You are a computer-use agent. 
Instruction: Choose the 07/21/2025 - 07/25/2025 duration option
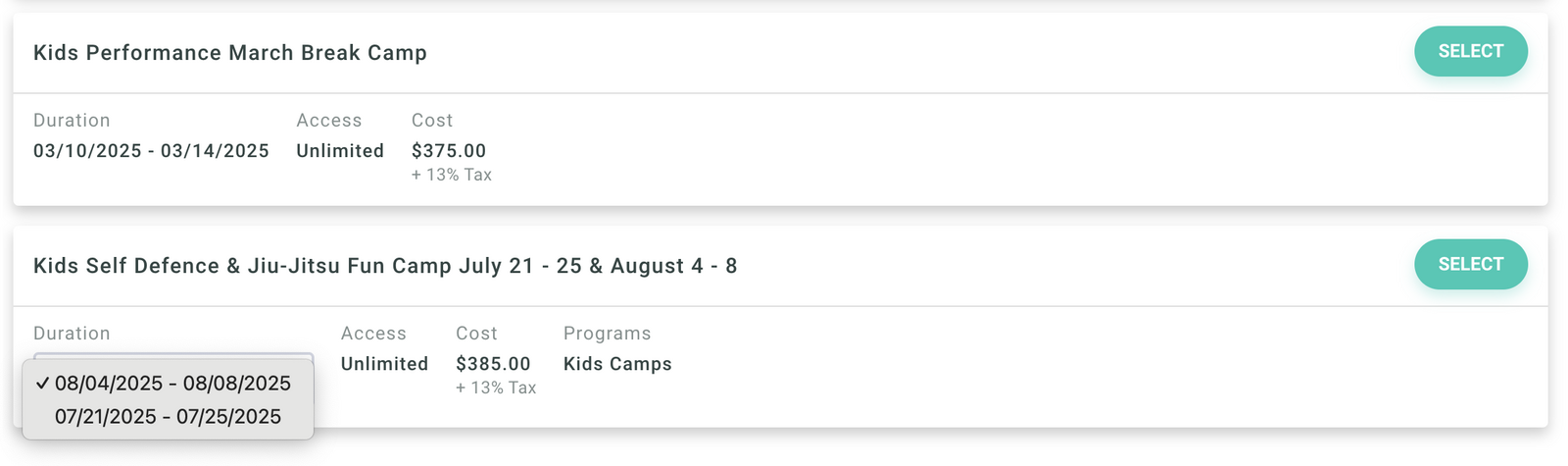point(168,417)
